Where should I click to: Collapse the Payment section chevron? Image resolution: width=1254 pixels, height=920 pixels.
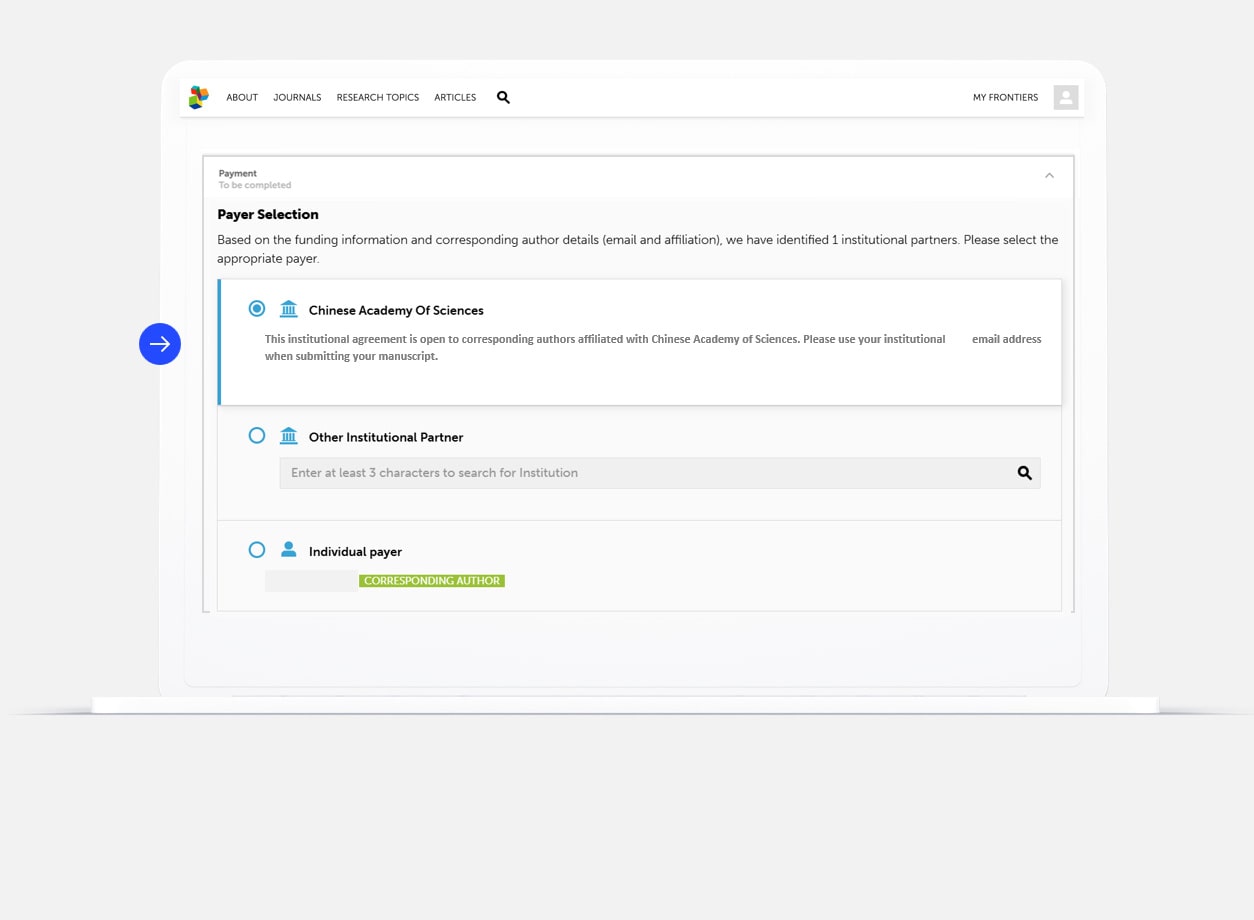[x=1049, y=176]
